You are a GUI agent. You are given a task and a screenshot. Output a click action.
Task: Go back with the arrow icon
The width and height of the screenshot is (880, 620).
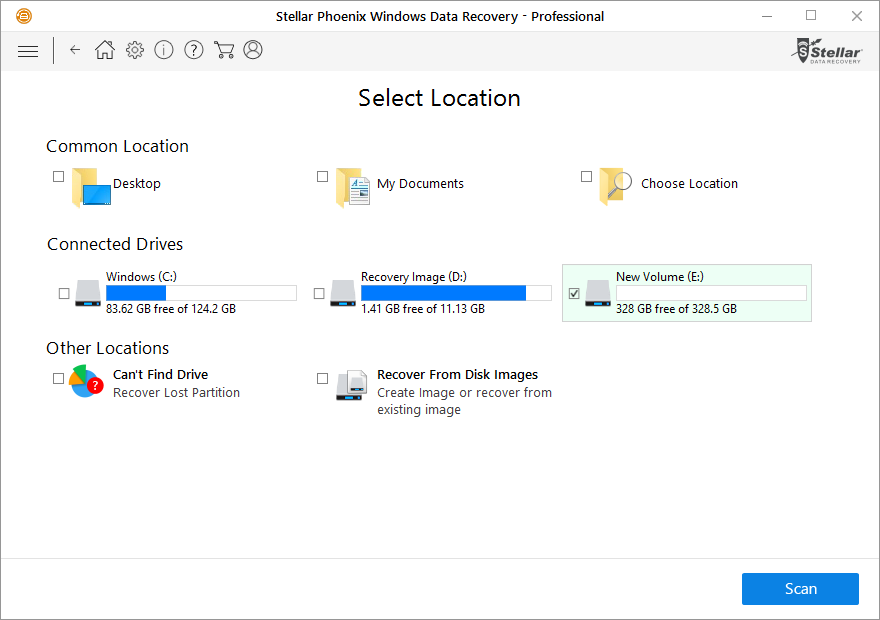75,50
